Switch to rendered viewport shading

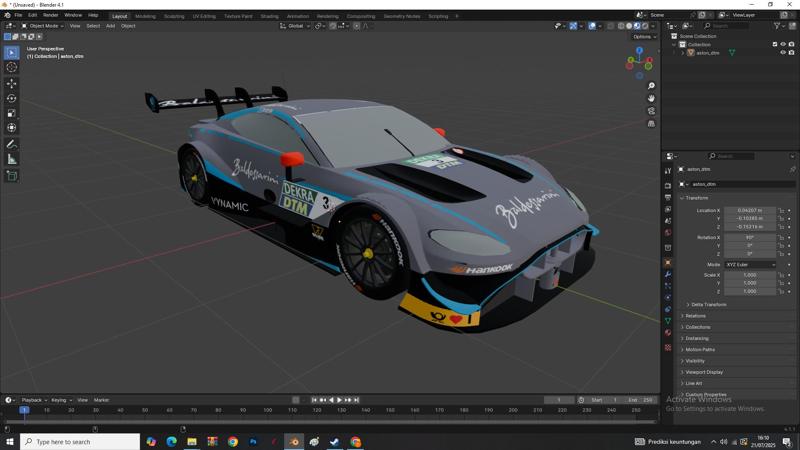tap(645, 26)
